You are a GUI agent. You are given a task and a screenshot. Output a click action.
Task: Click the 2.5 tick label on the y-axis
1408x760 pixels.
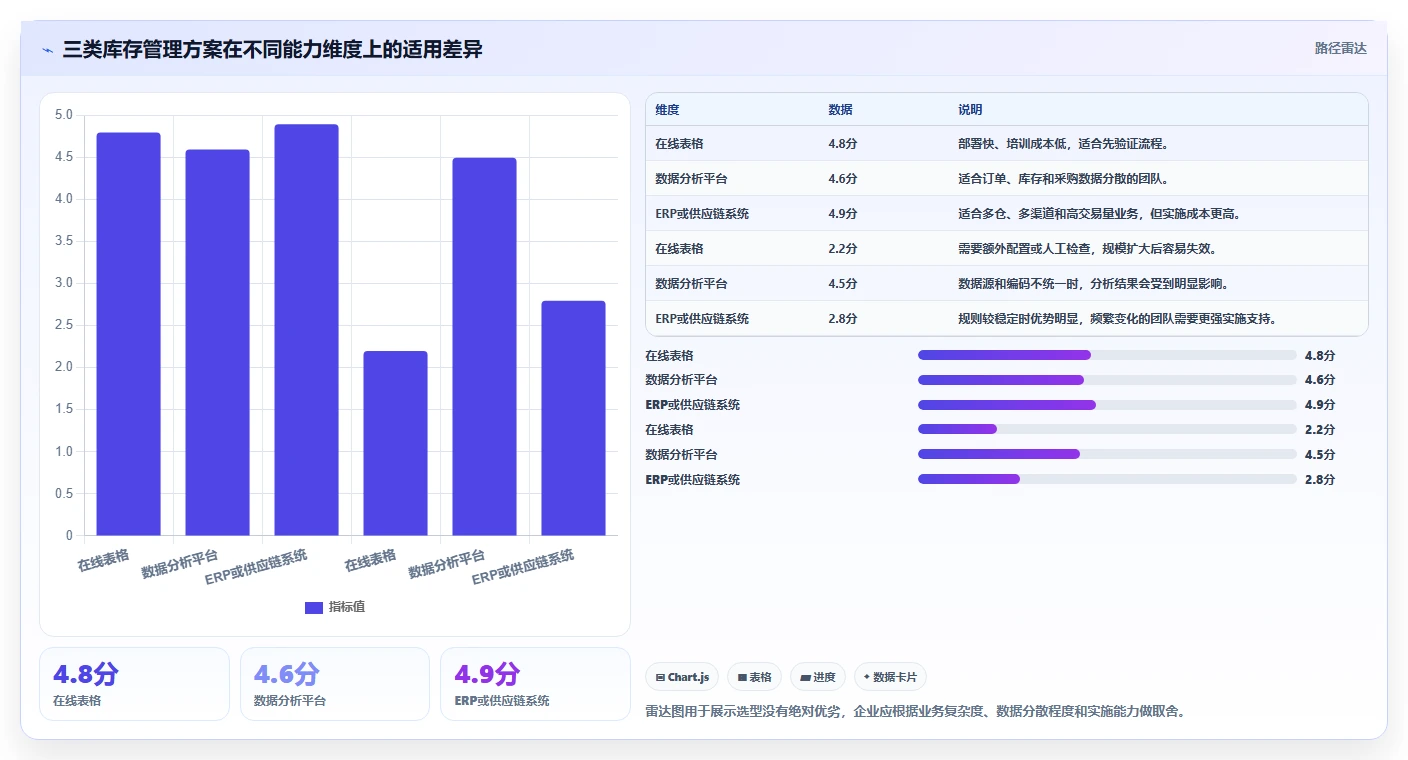(64, 325)
